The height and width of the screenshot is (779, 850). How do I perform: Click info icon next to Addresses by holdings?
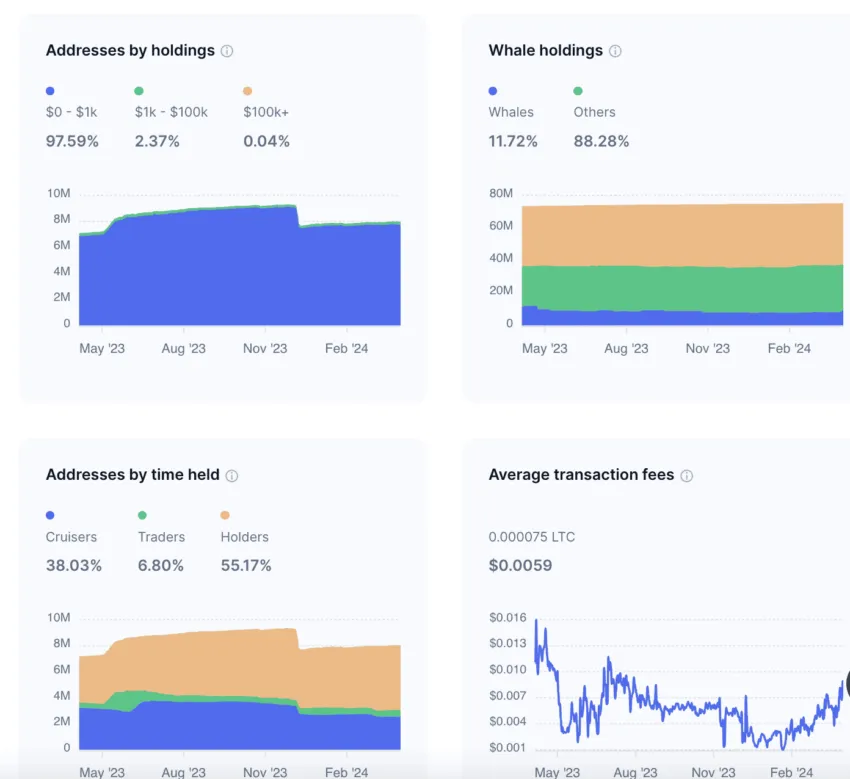coord(227,51)
